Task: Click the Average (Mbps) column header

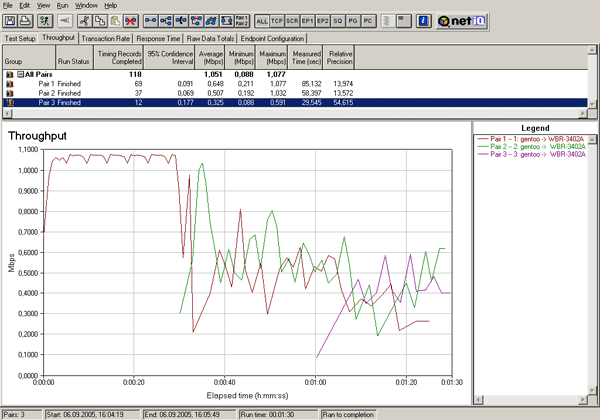Action: point(210,57)
